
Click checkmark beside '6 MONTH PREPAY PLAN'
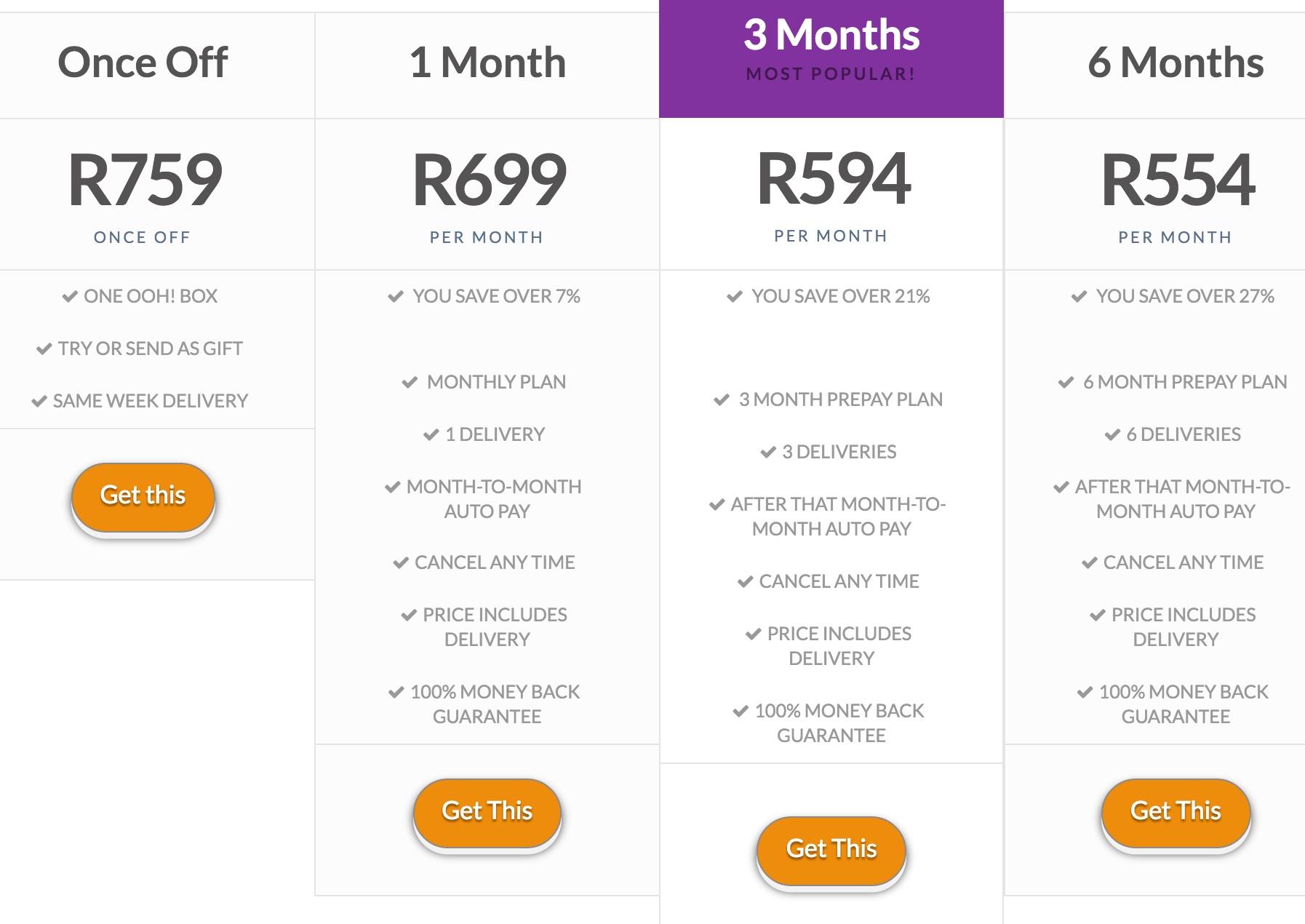pos(1066,382)
